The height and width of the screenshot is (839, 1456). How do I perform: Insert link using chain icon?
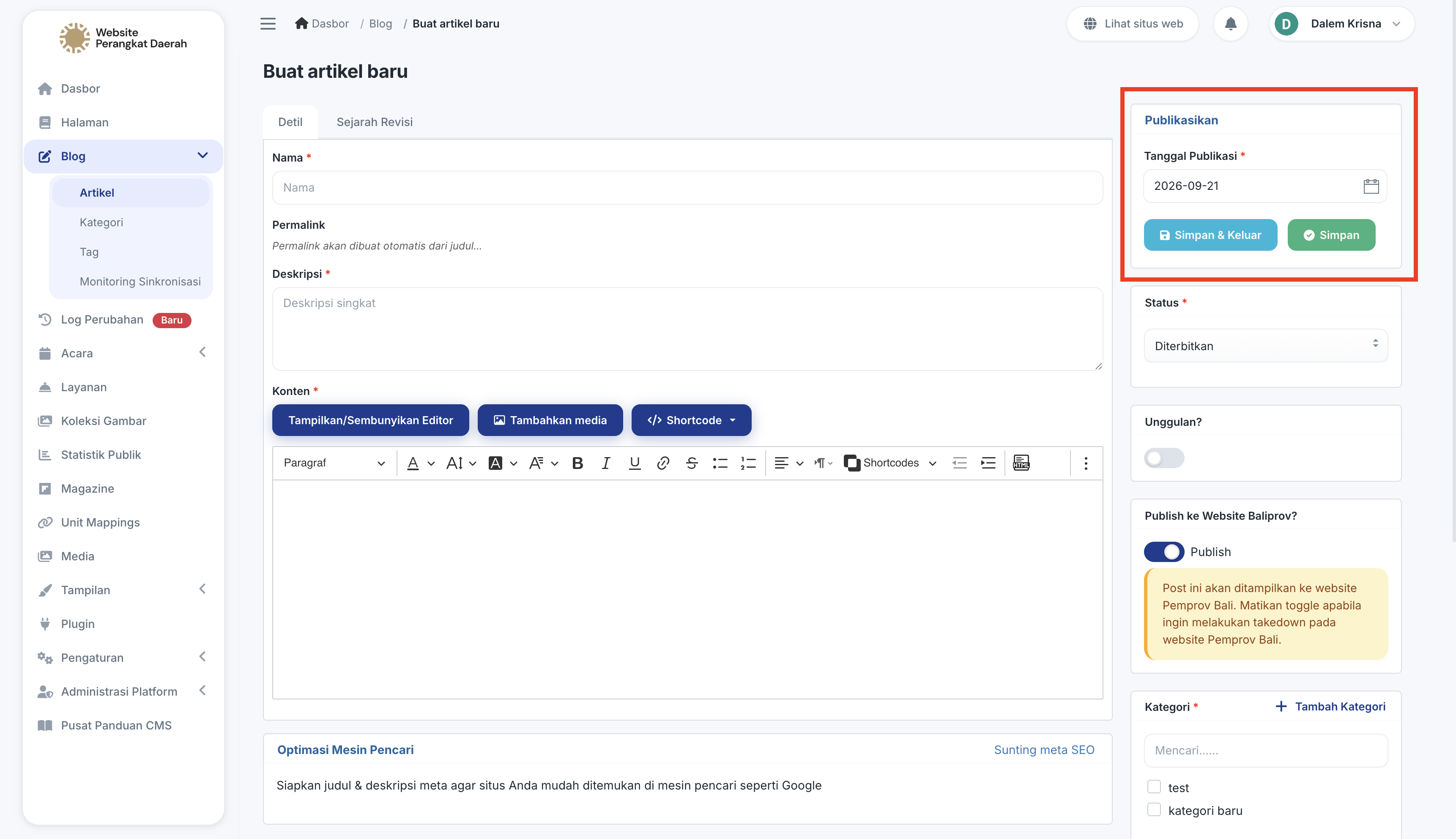tap(663, 463)
